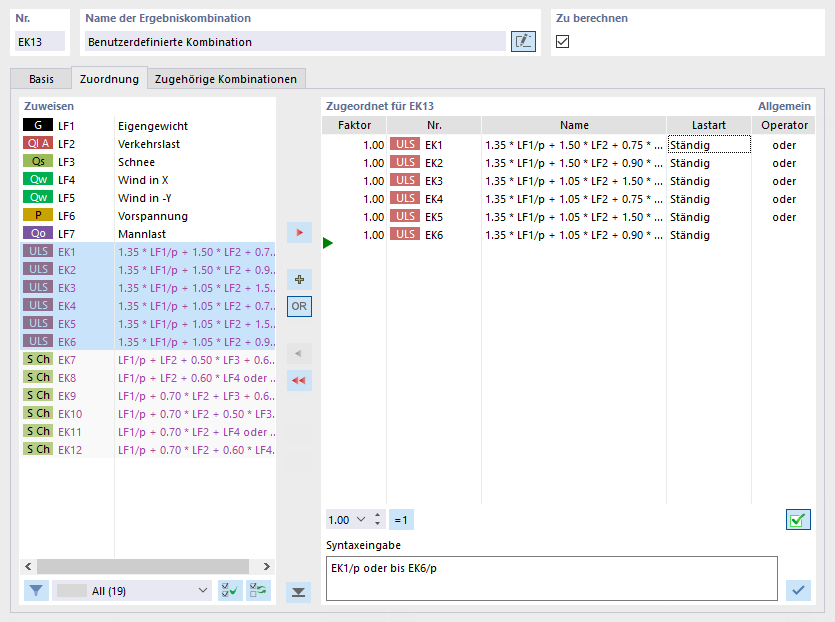Click the green checkmark verification icon
Viewport: 835px width, 622px height.
click(x=798, y=520)
